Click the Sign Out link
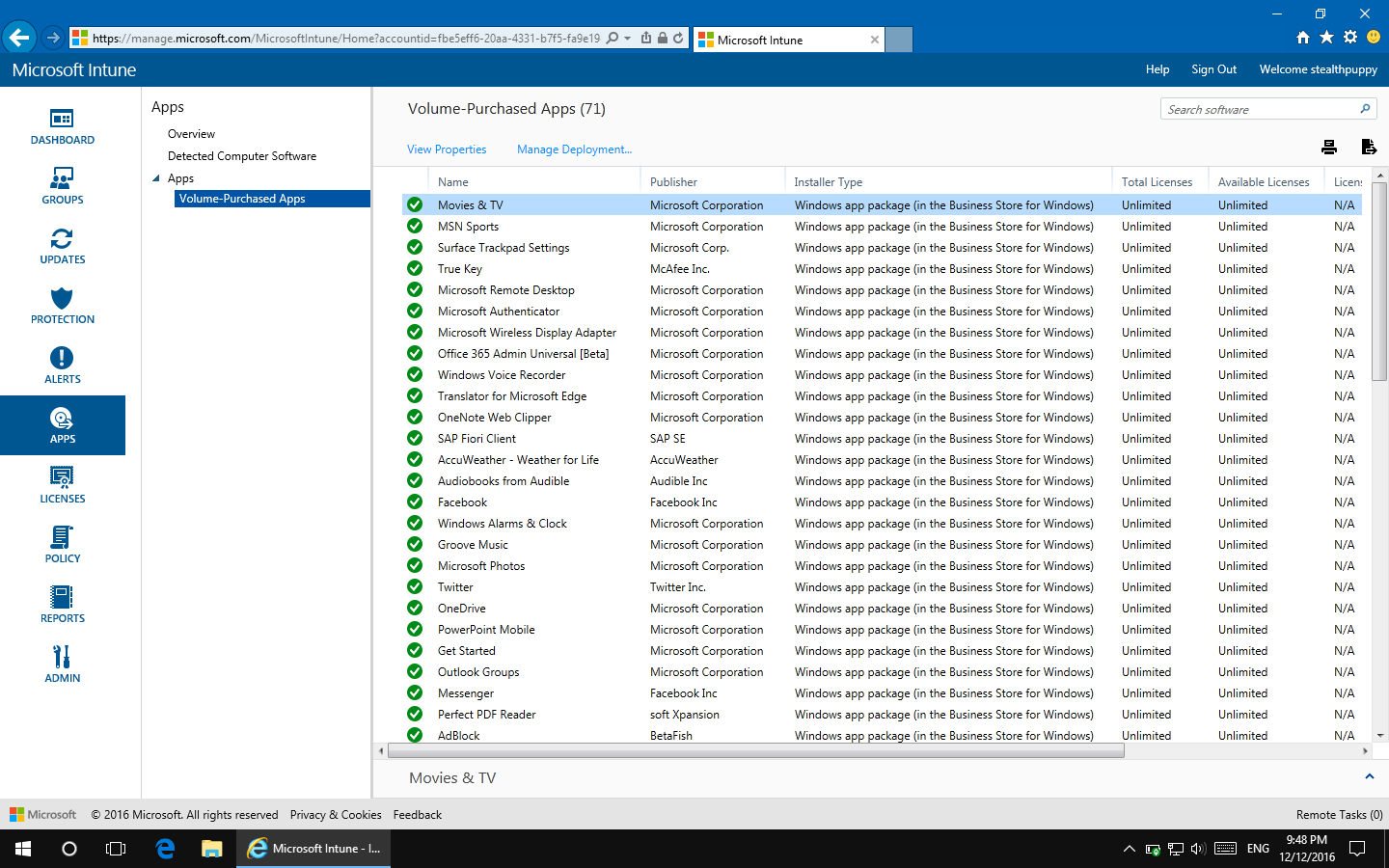Image resolution: width=1389 pixels, height=868 pixels. tap(1213, 69)
